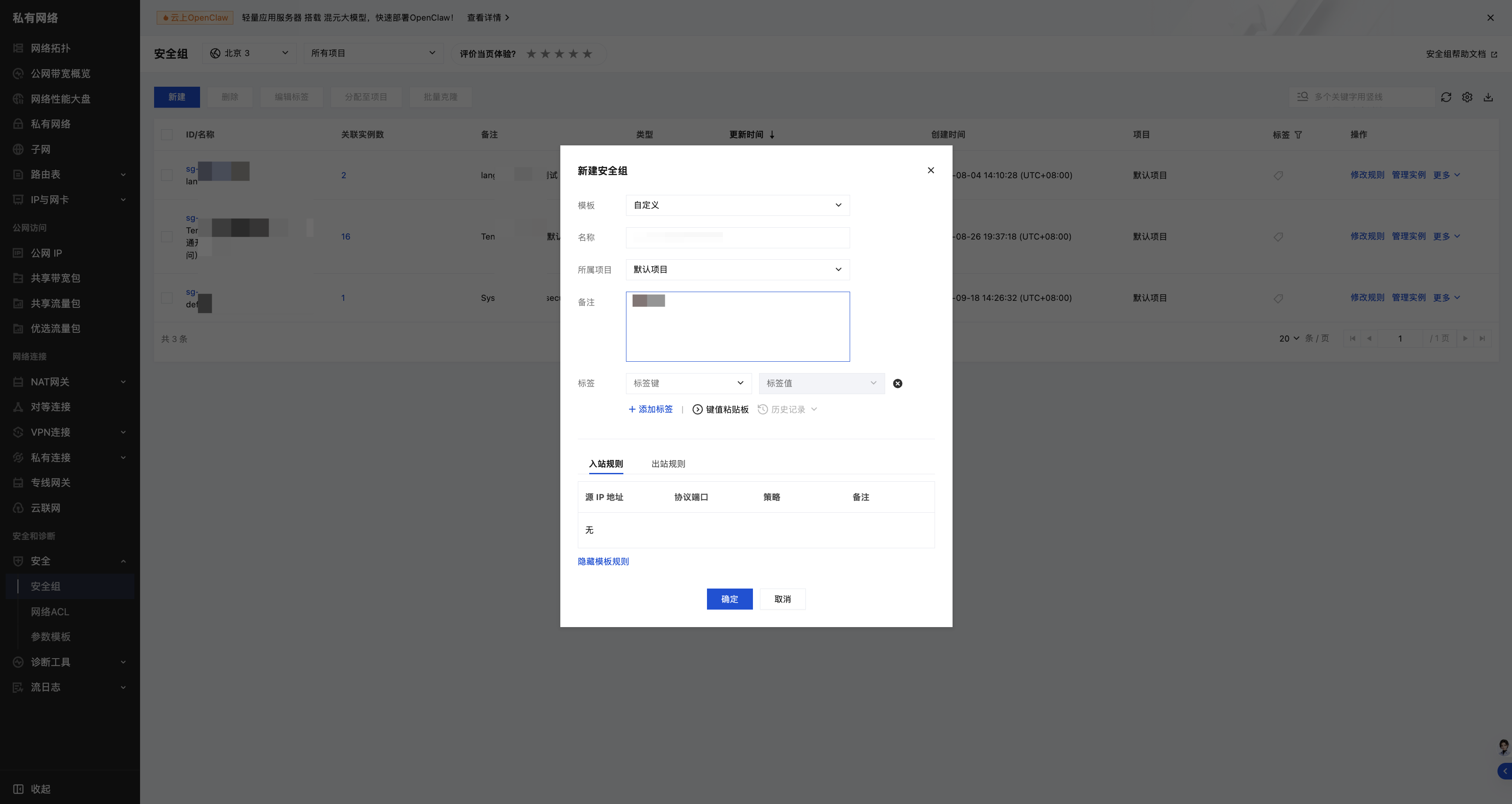Open 对等连接 sidebar item
Viewport: 1512px width, 804px height.
point(50,407)
